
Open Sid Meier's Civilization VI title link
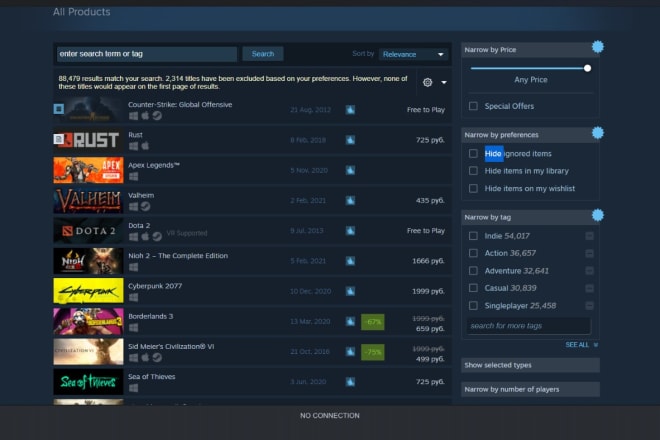pos(171,347)
